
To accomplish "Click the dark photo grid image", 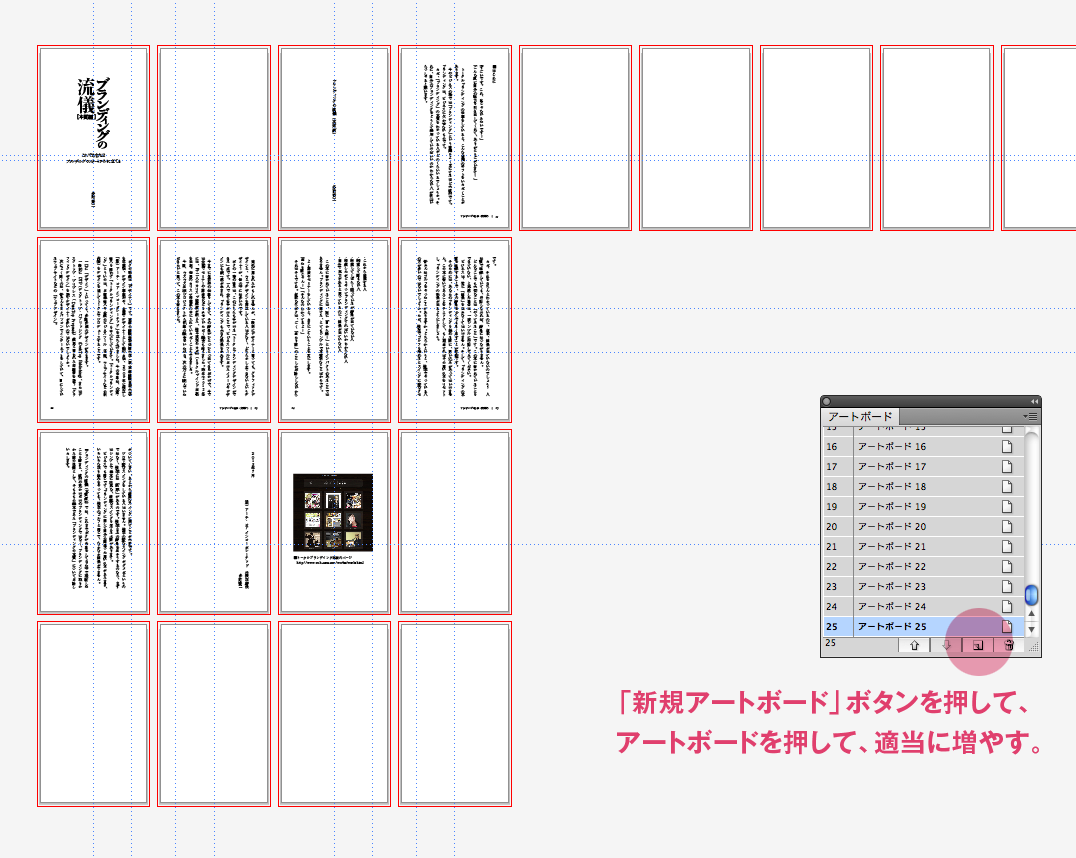I will click(x=333, y=512).
